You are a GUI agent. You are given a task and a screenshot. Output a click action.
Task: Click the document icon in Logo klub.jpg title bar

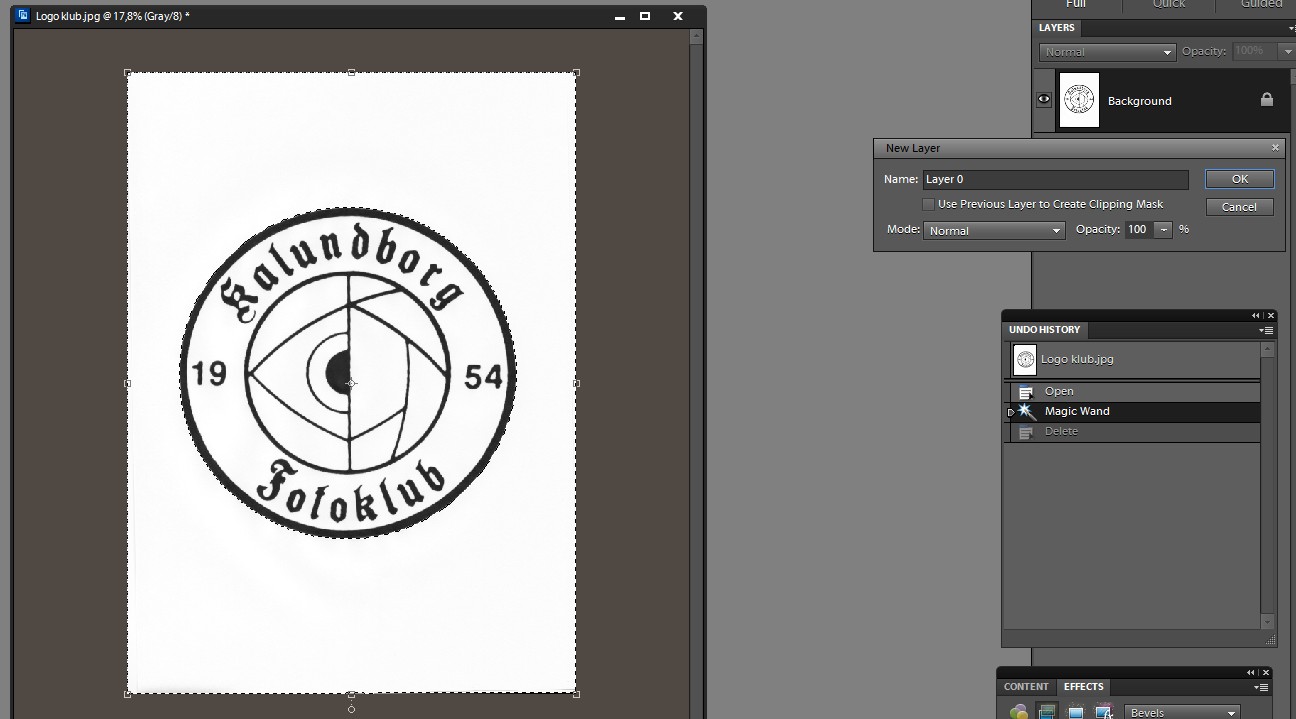[x=23, y=16]
